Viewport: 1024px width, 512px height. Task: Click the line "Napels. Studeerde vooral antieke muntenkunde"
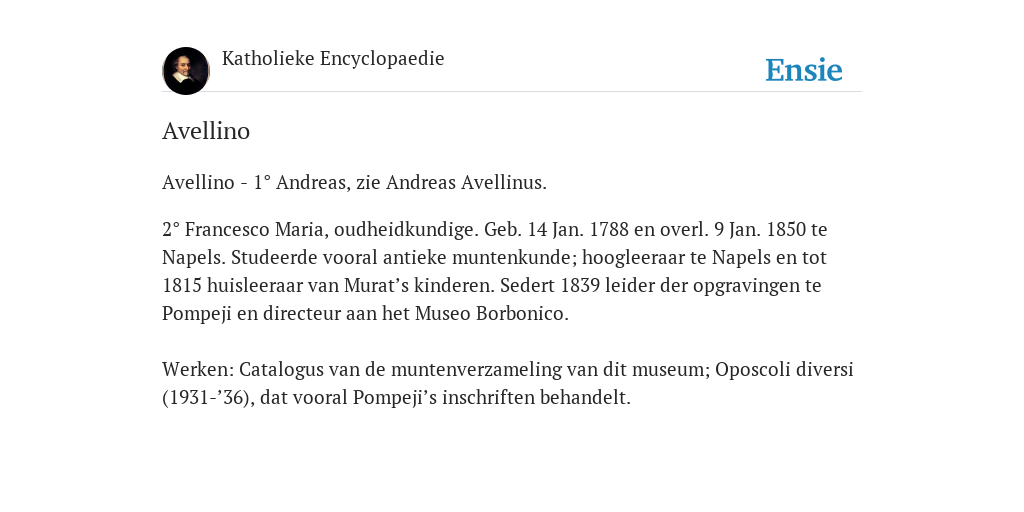click(494, 258)
